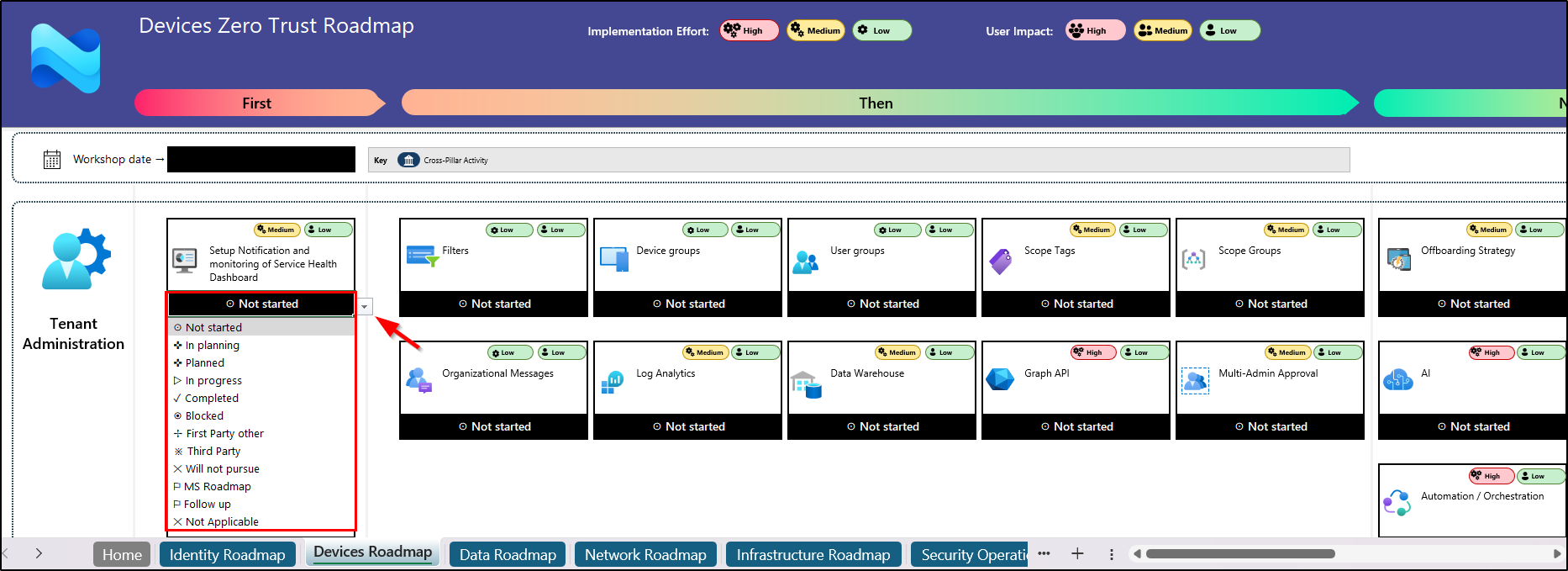This screenshot has height=571, width=1568.
Task: Click the Low User Impact legend badge
Action: coord(1229,30)
